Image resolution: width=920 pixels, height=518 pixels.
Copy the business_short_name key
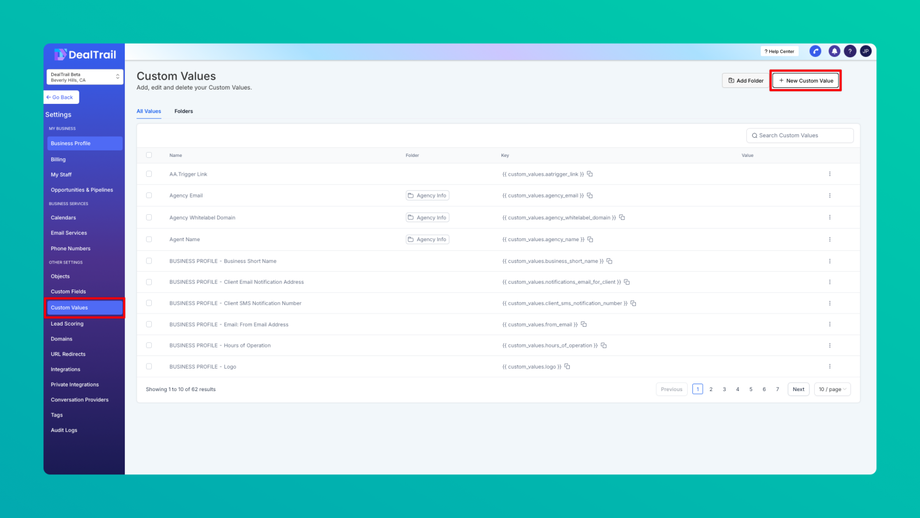(610, 261)
